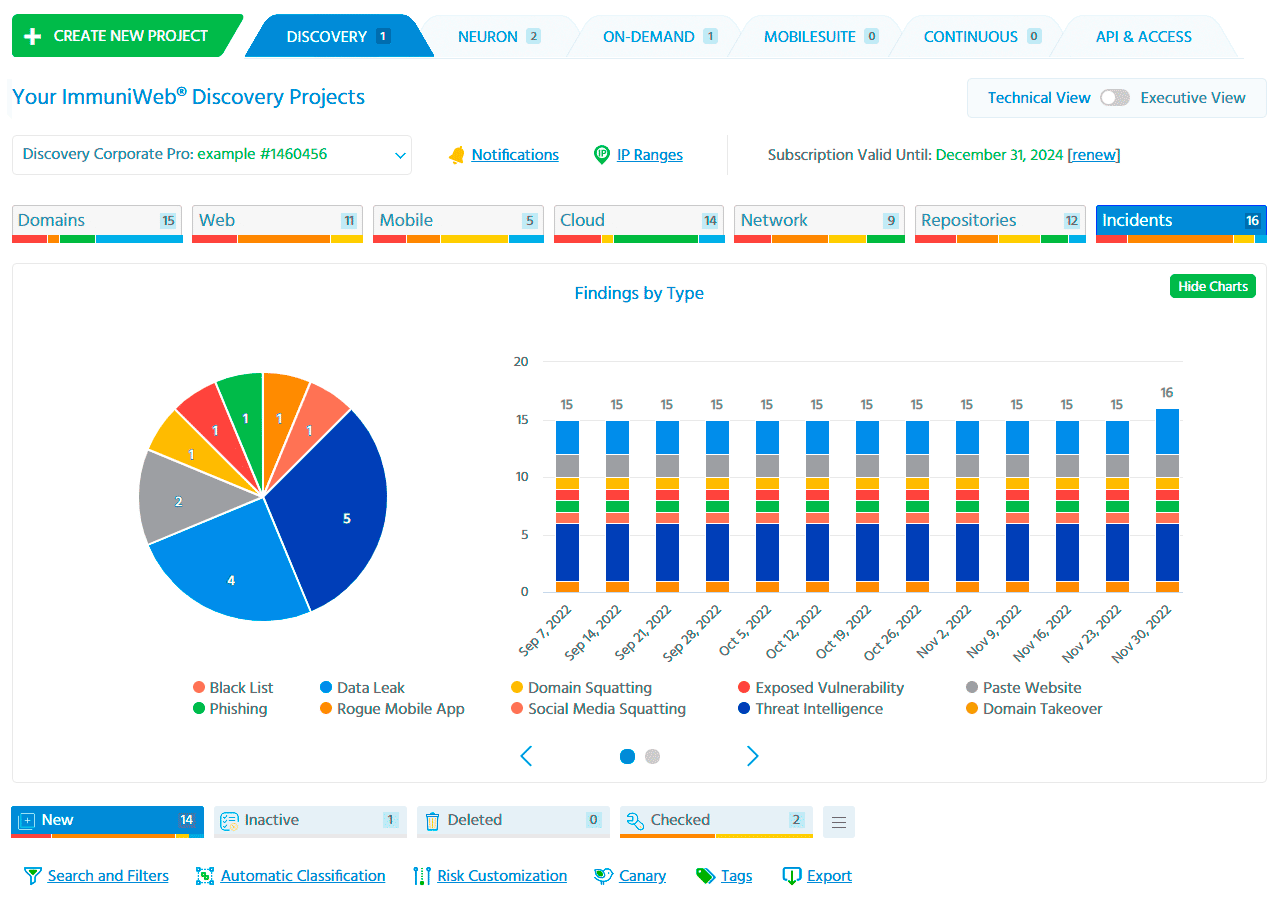The image size is (1279, 903).
Task: Hide the Domain Takeover legend series
Action: (x=1034, y=709)
